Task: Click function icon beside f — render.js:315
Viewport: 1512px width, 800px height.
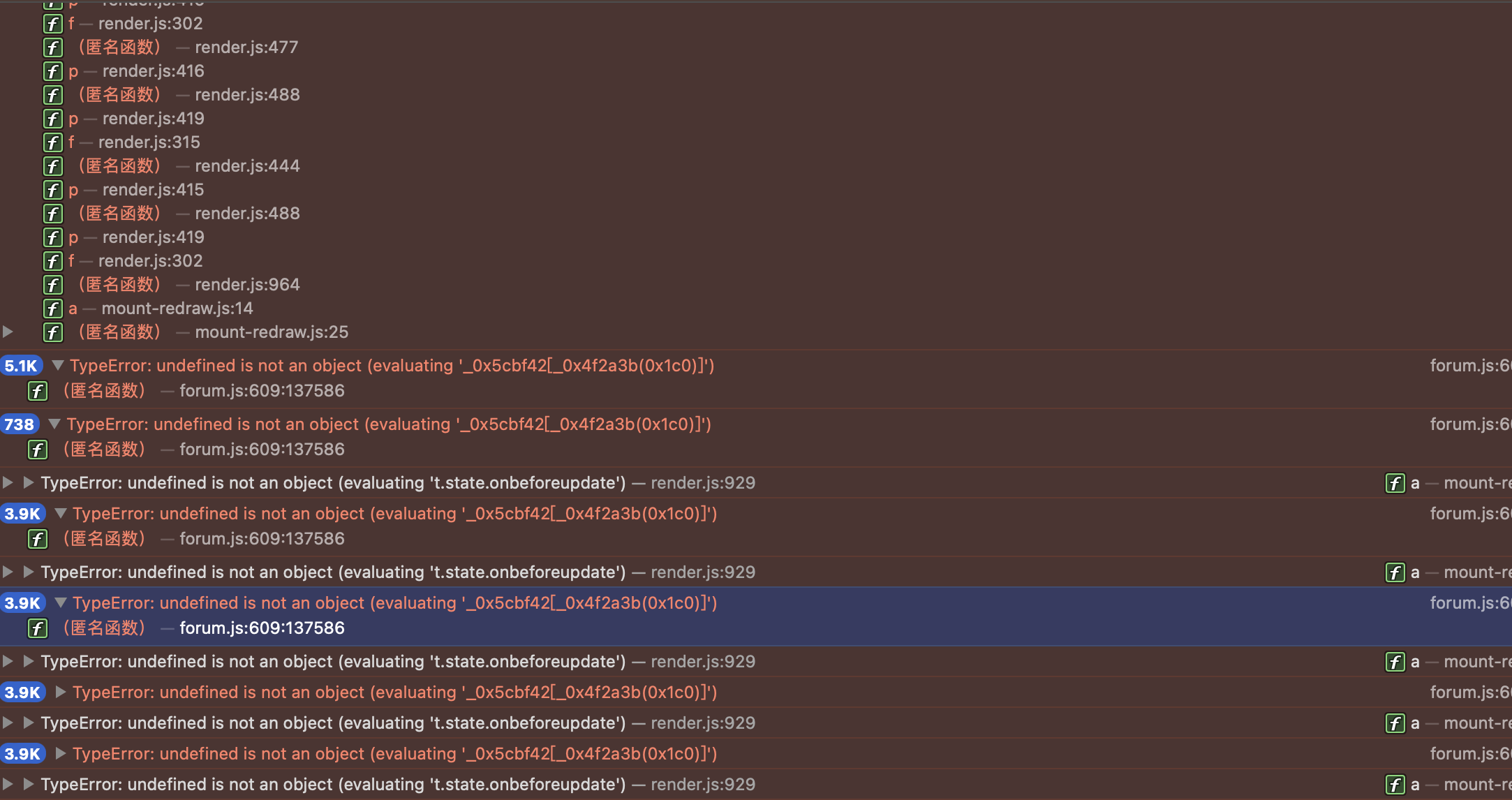Action: click(53, 142)
